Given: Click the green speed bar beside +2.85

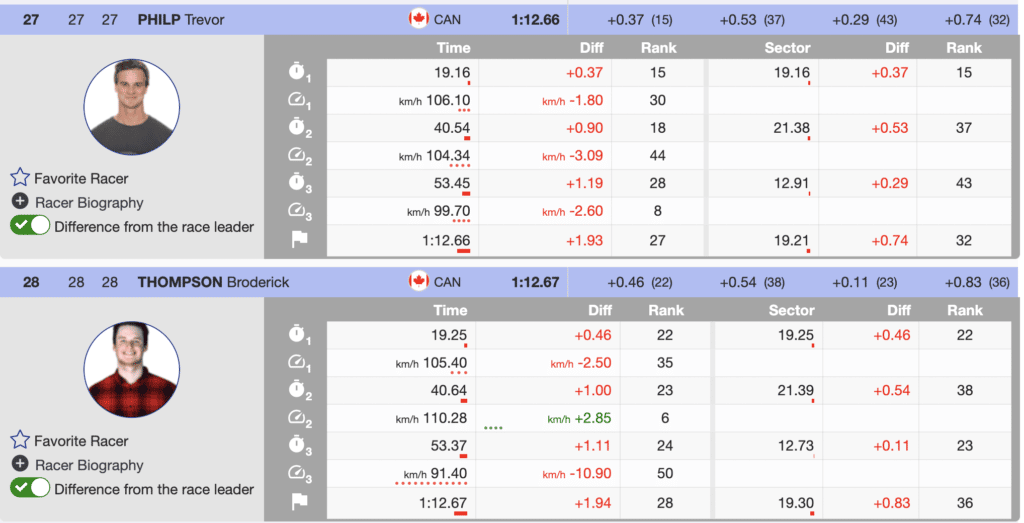Looking at the screenshot, I should 493,427.
